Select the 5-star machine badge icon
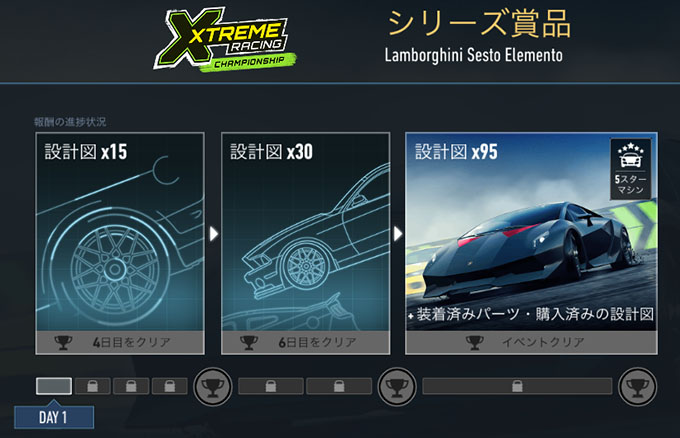This screenshot has height=438, width=680. coord(631,169)
